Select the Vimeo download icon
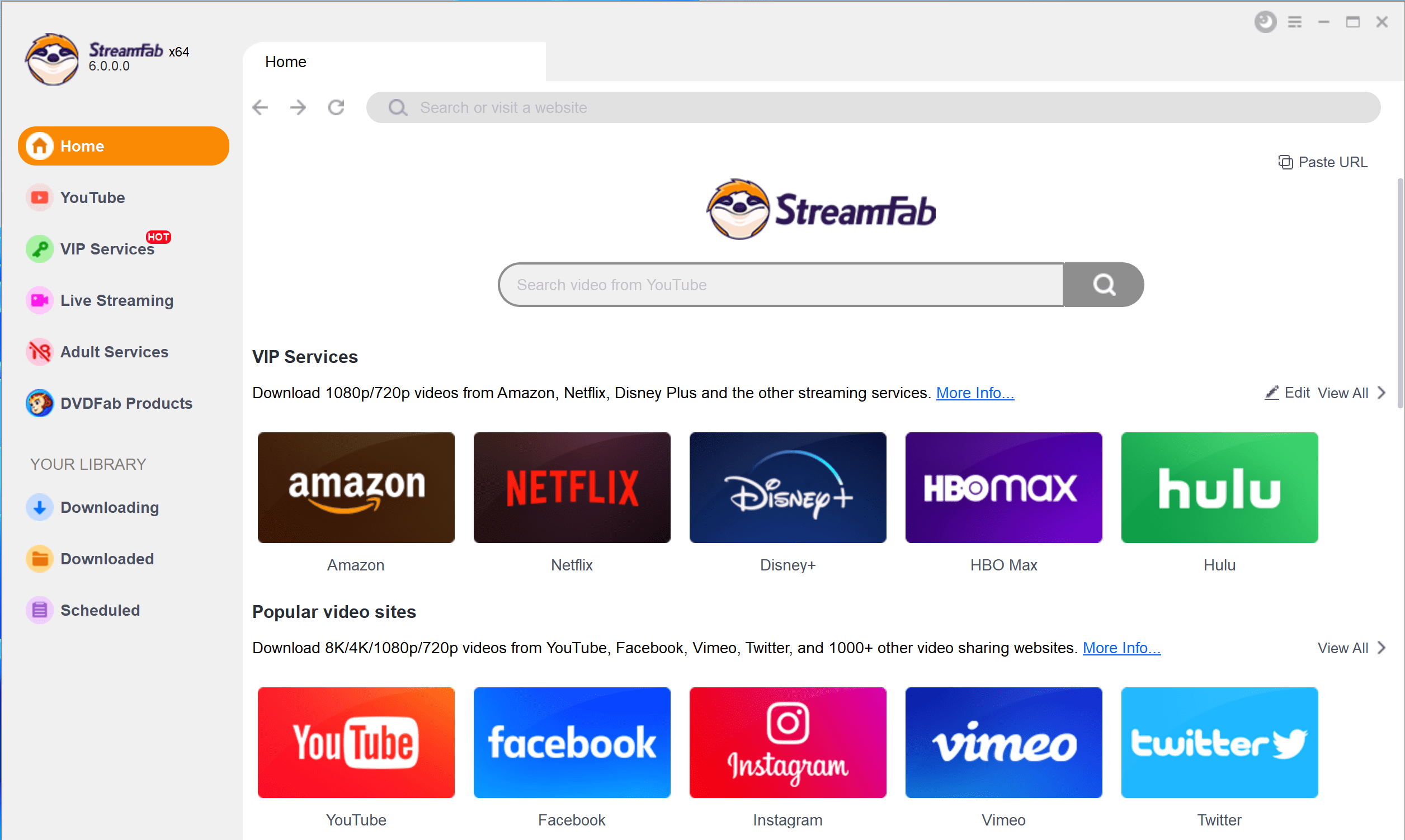 pyautogui.click(x=1002, y=742)
